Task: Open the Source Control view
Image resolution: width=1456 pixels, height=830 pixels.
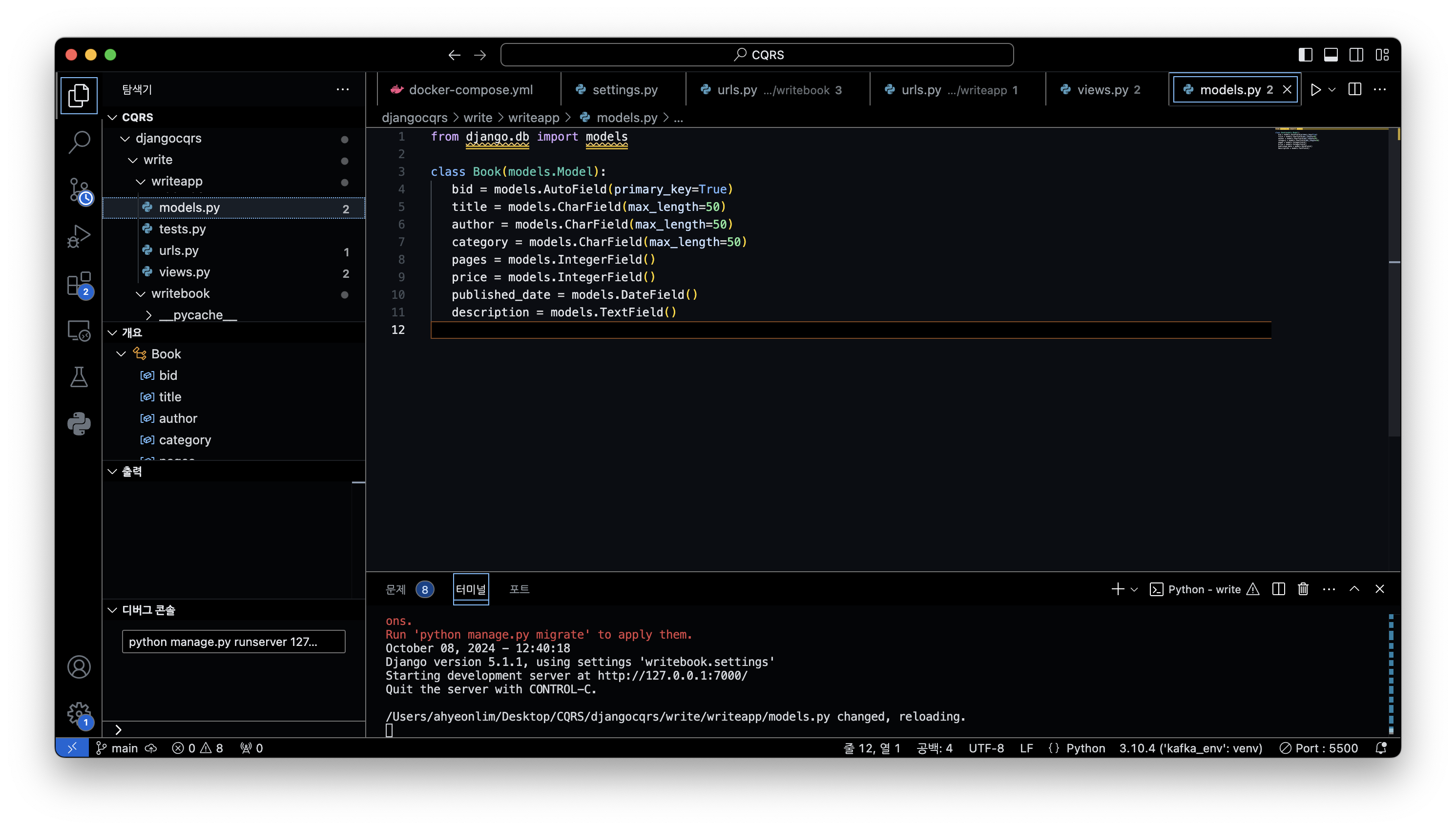Action: pyautogui.click(x=79, y=190)
